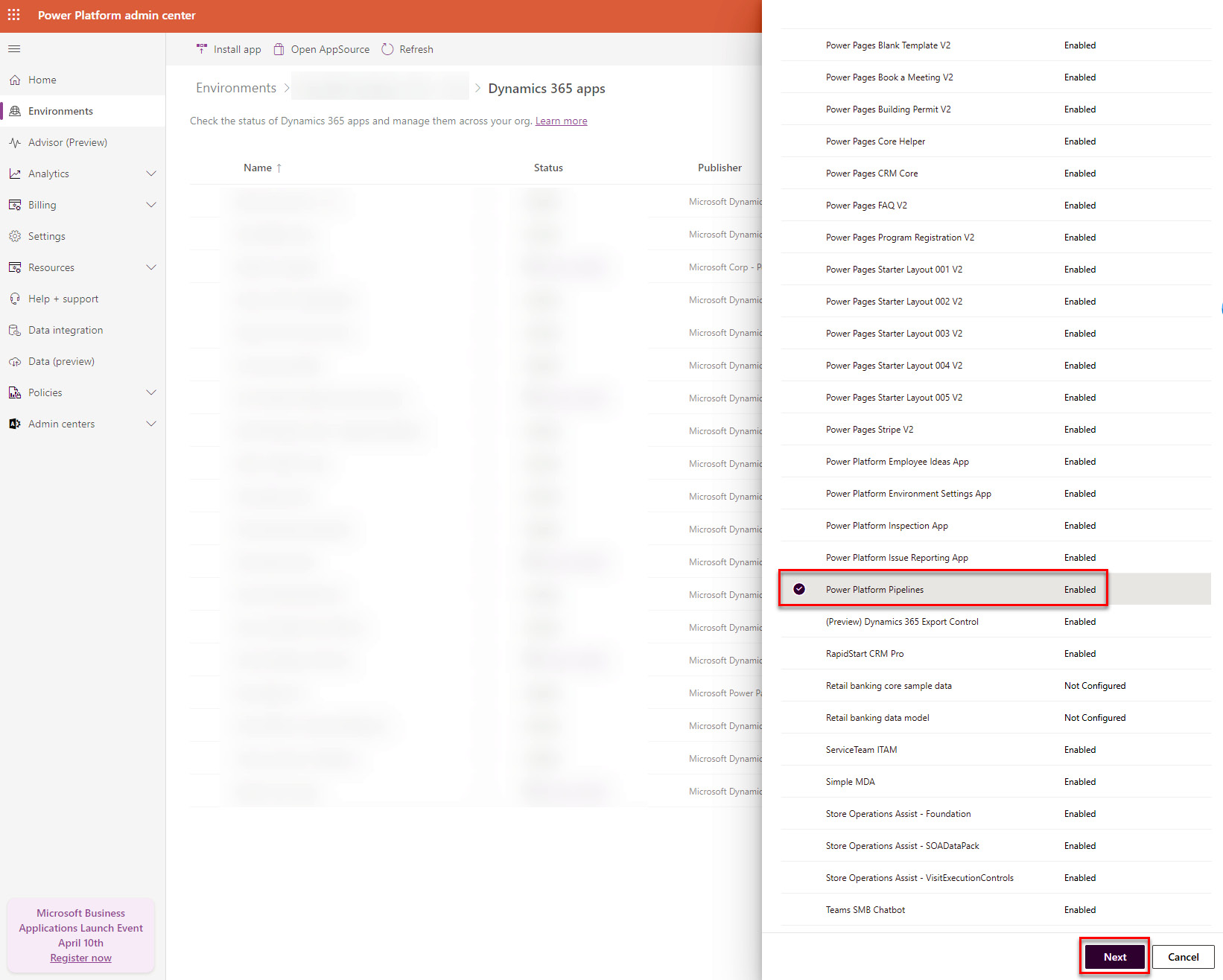Click the Billing icon in sidebar
Screen dimensions: 1223x980
pyautogui.click(x=15, y=205)
